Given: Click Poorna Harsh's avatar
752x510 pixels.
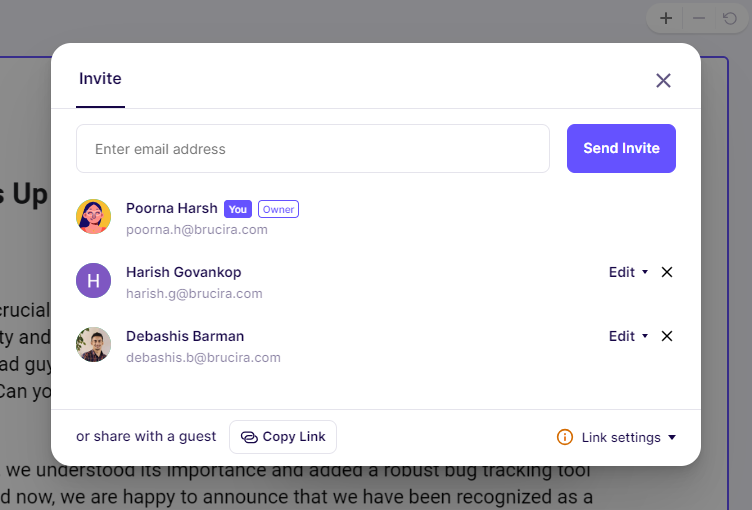Looking at the screenshot, I should click(x=94, y=217).
